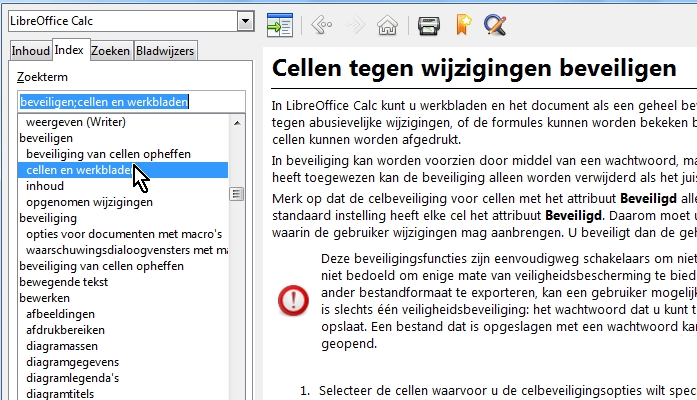Select 'cellen en werkbladen' index entry
The image size is (697, 400).
coord(123,170)
